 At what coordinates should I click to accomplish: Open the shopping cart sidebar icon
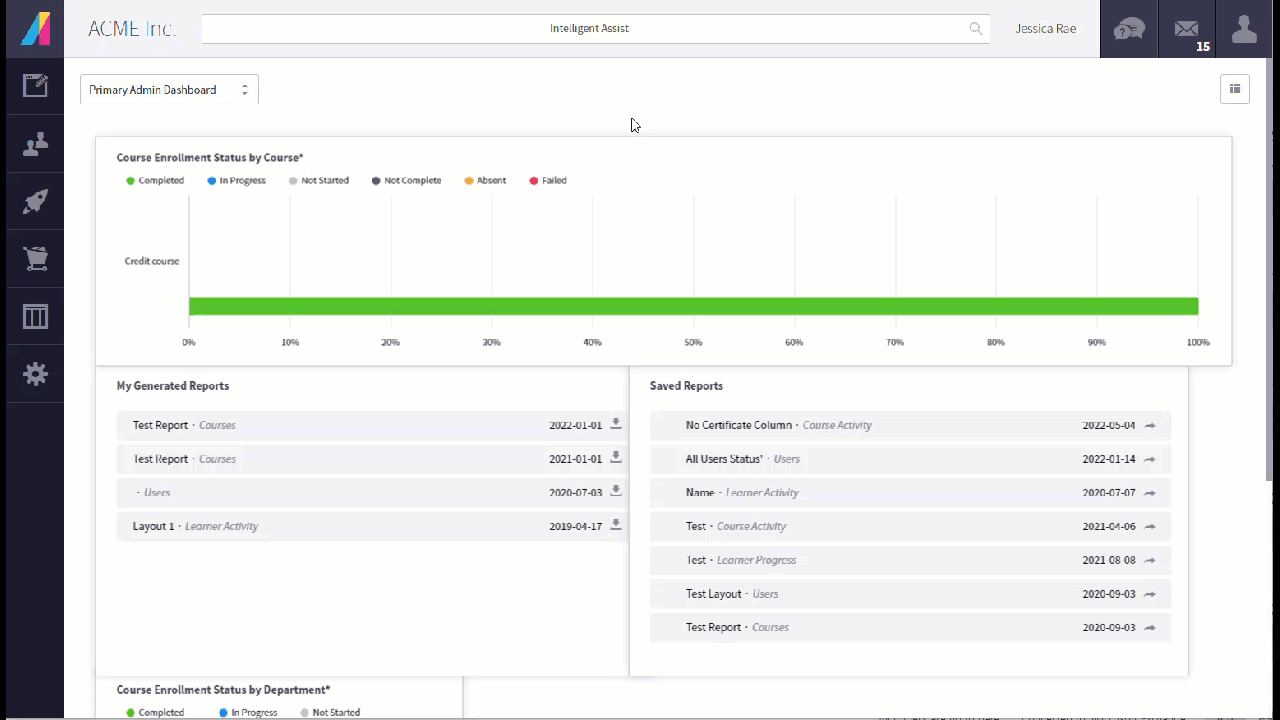coord(35,259)
